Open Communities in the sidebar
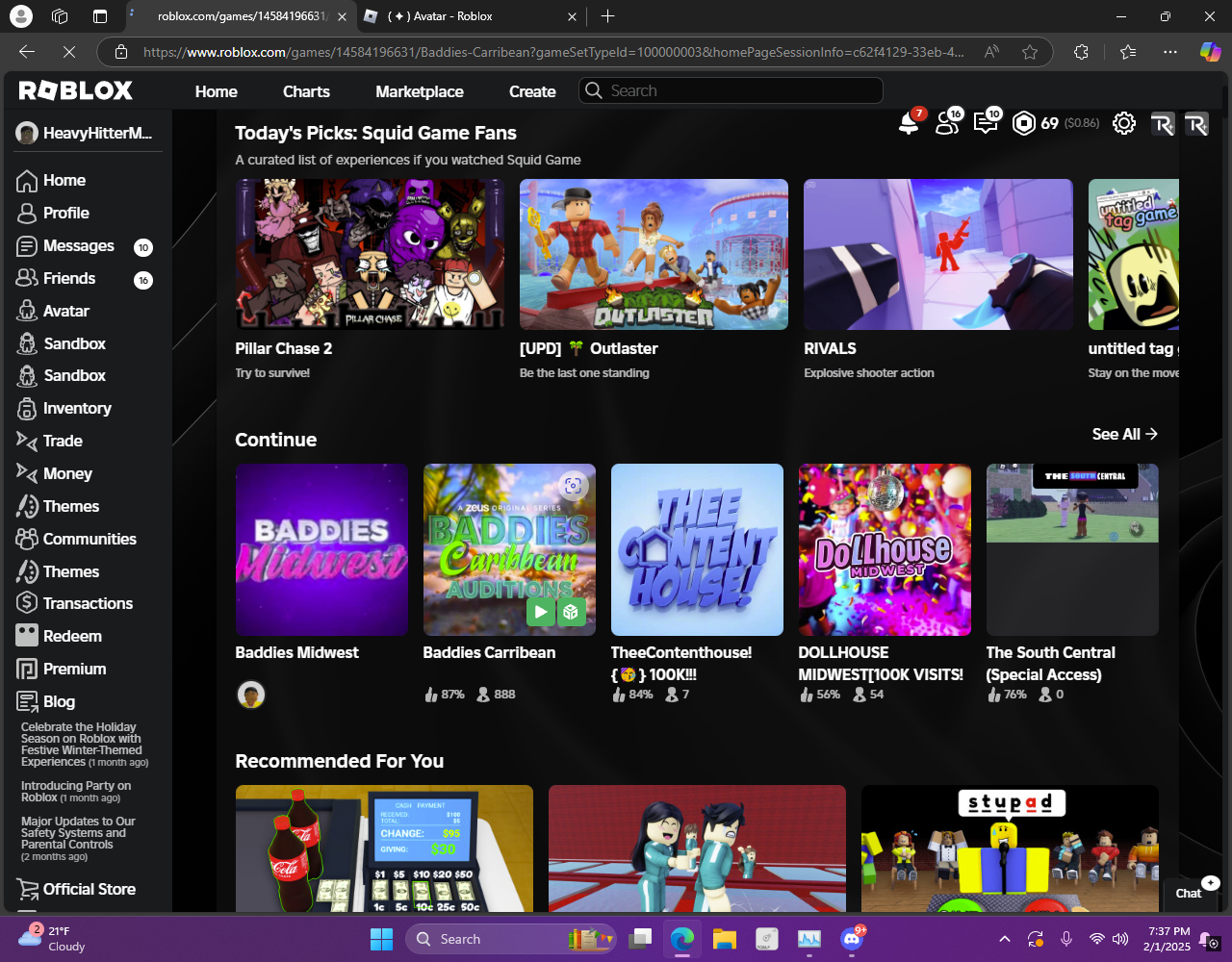 89,539
